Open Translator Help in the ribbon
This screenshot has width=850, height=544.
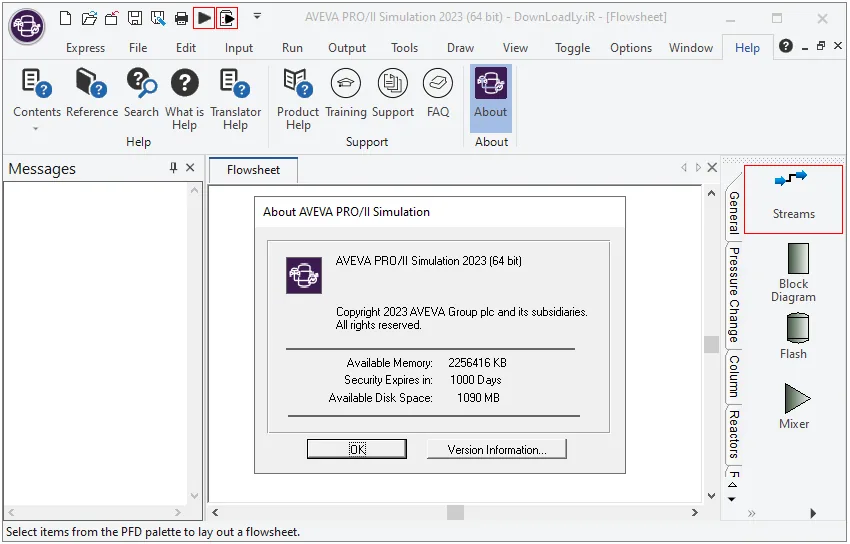point(235,100)
